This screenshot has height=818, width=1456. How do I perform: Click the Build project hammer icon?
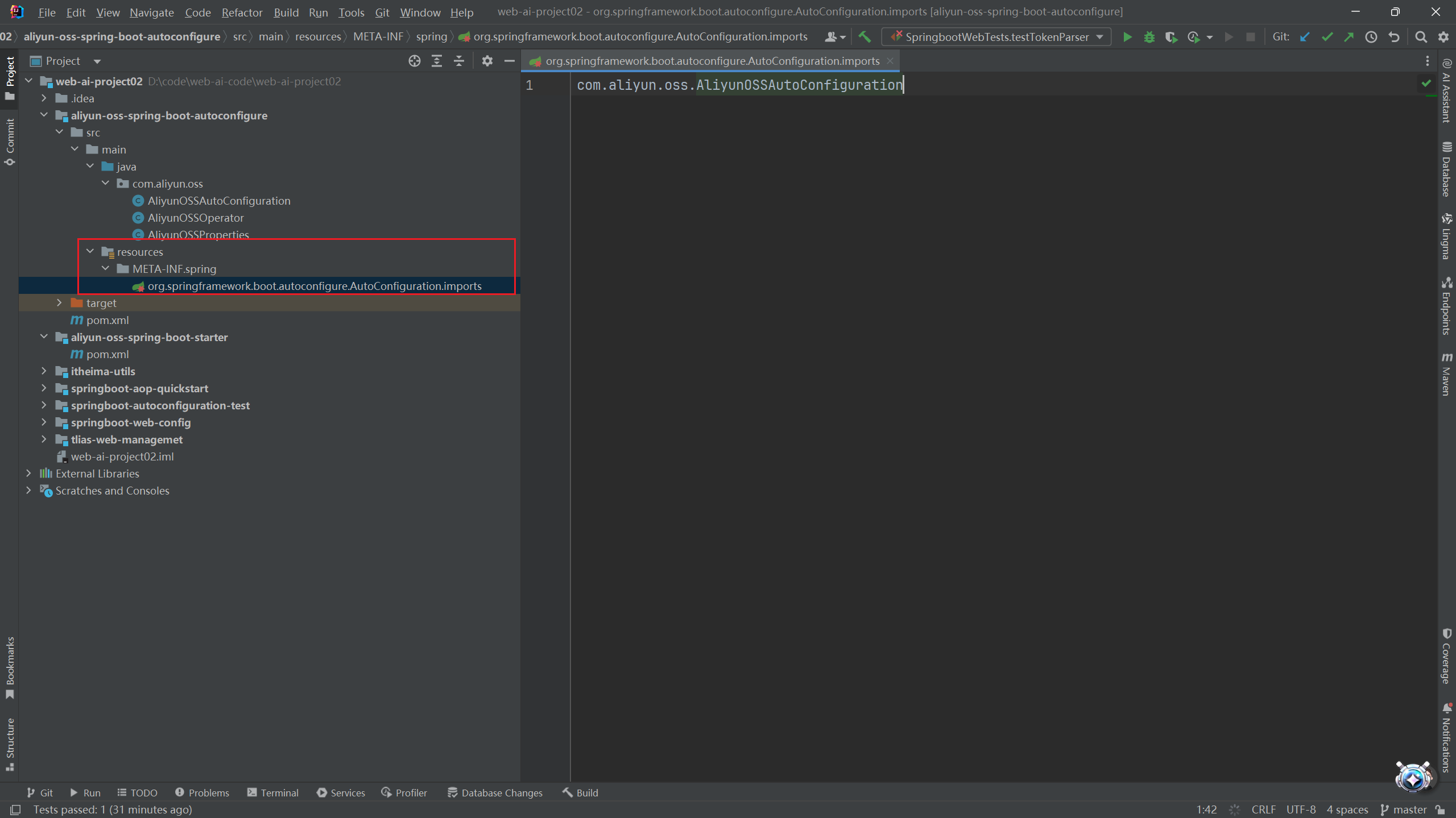(864, 37)
